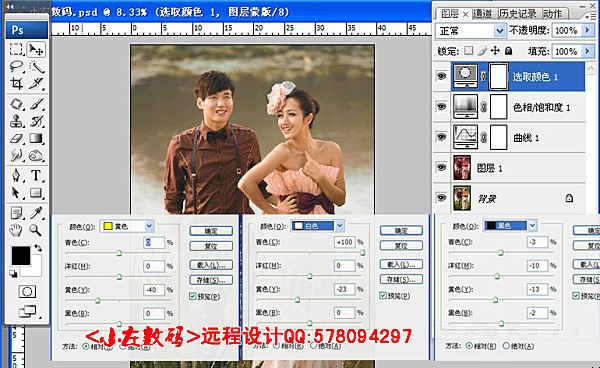
Task: Change screen mode in toolbox
Action: pyautogui.click(x=28, y=312)
